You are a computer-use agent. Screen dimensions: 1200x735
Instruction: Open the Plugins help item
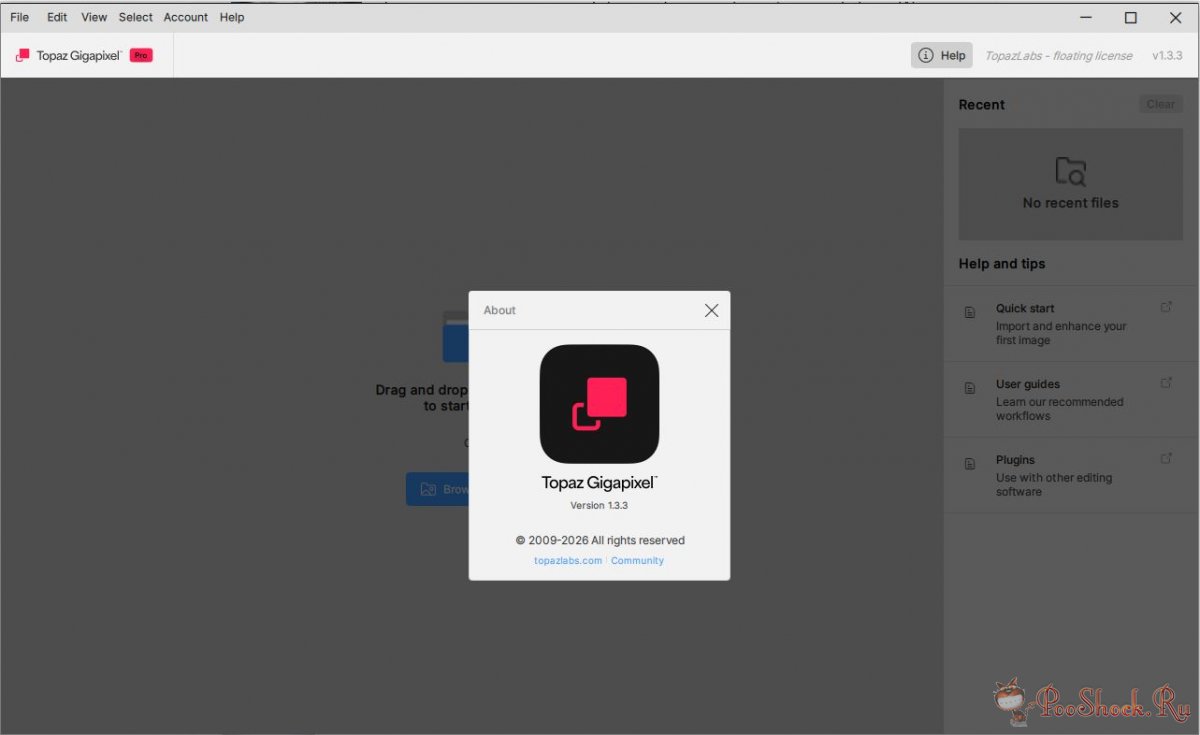coord(1071,475)
